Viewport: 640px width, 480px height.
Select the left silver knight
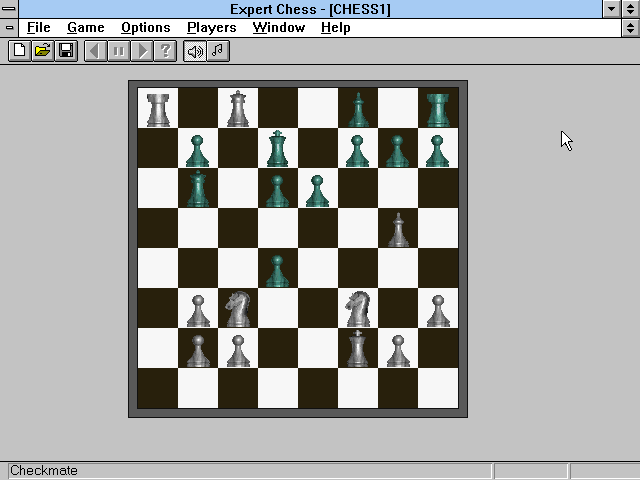click(x=238, y=309)
